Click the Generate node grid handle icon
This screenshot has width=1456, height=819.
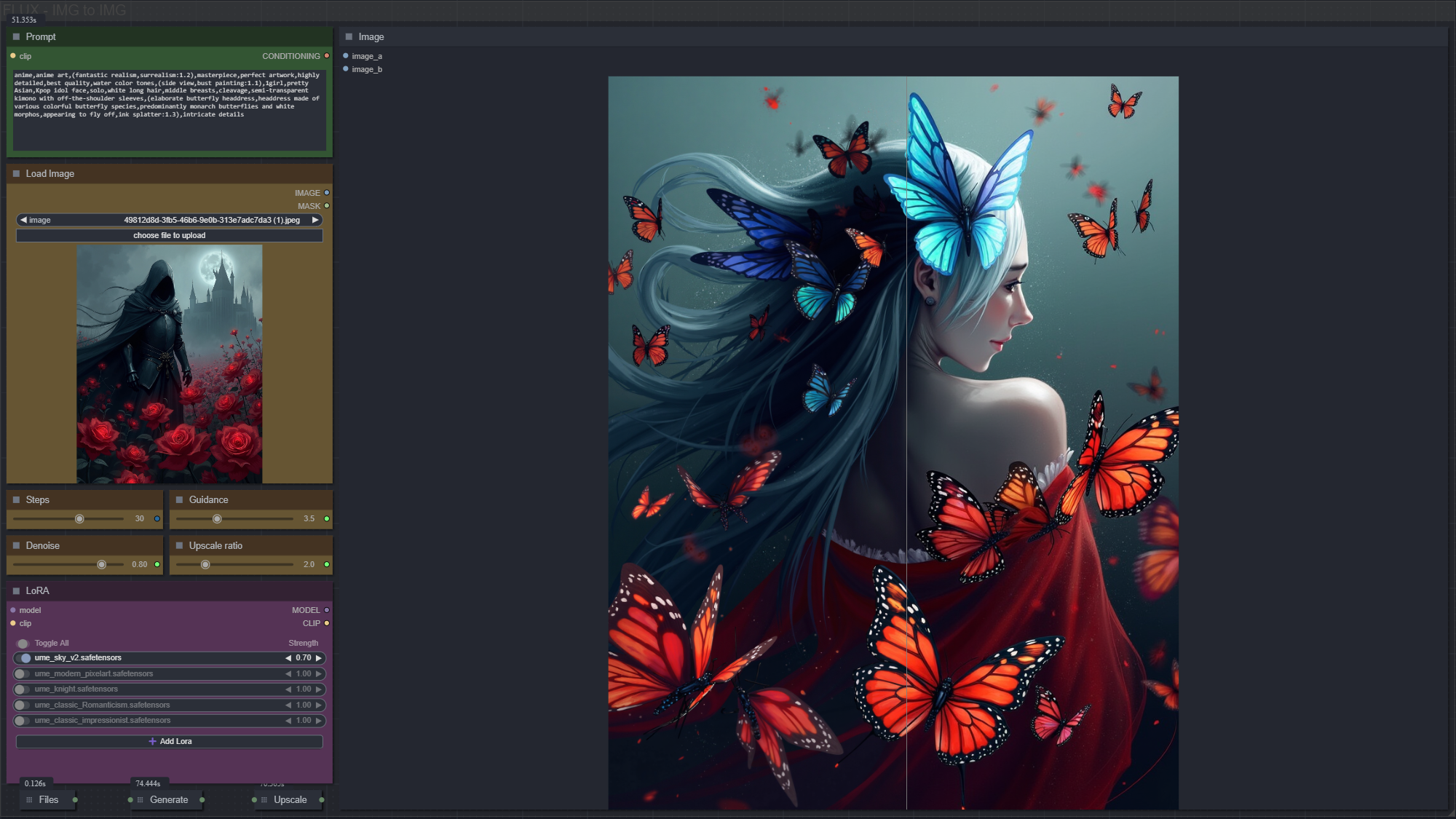(140, 799)
